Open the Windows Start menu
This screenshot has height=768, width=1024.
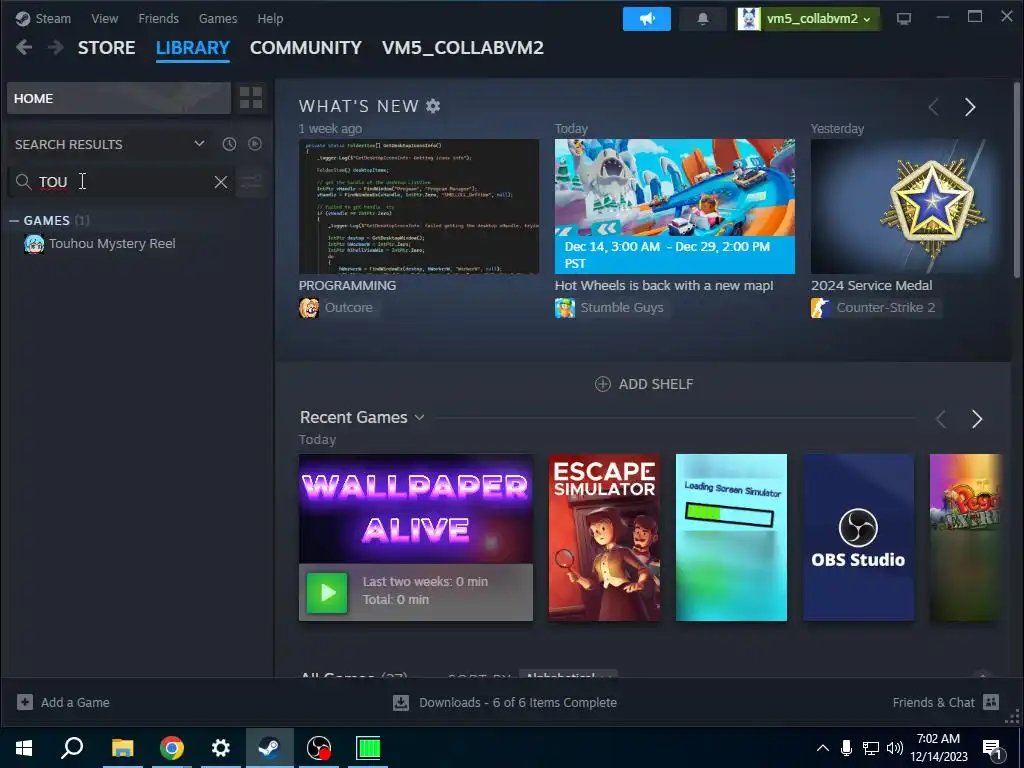tap(24, 748)
